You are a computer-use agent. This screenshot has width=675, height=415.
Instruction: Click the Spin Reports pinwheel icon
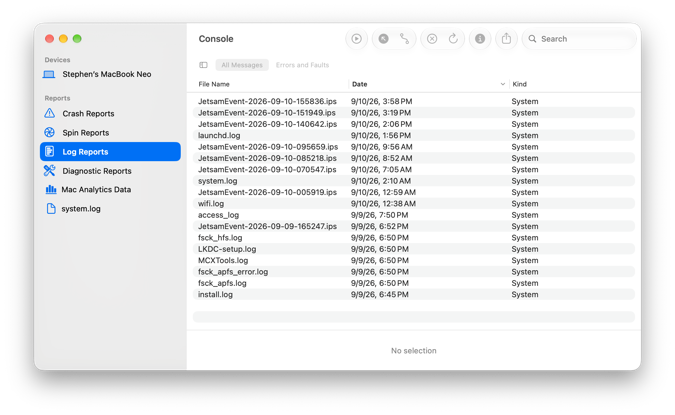point(50,133)
